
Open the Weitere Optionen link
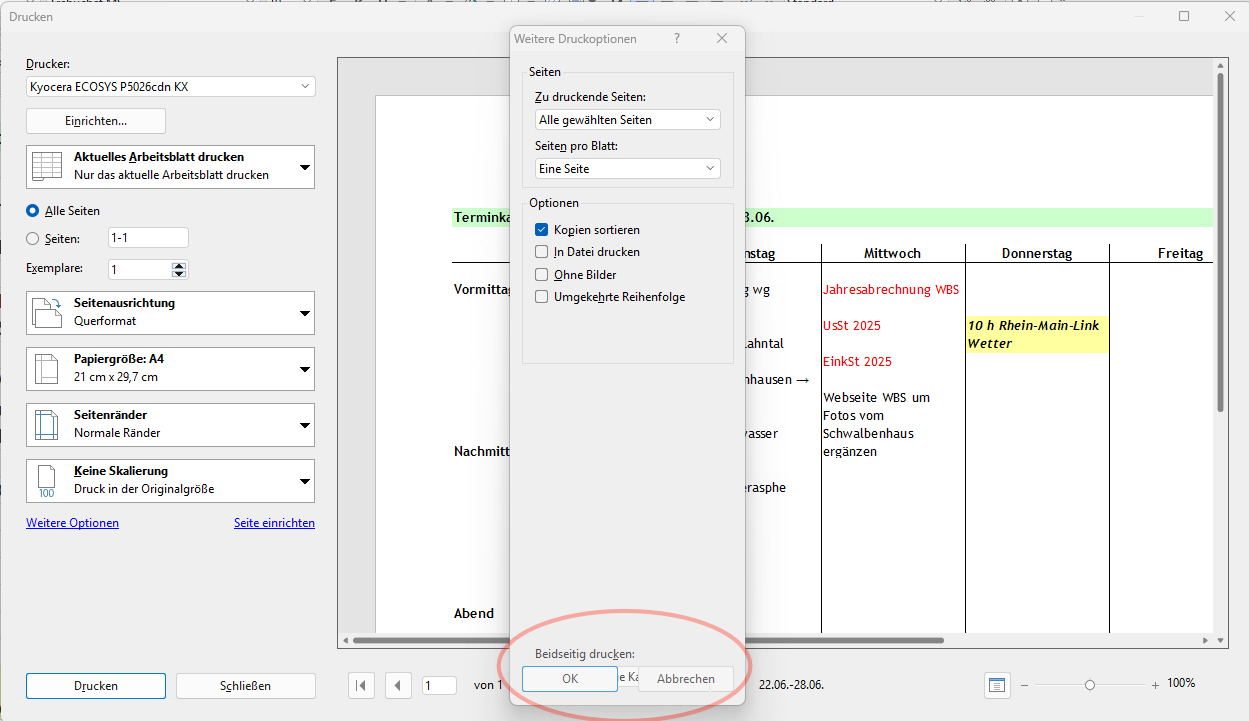pyautogui.click(x=72, y=523)
